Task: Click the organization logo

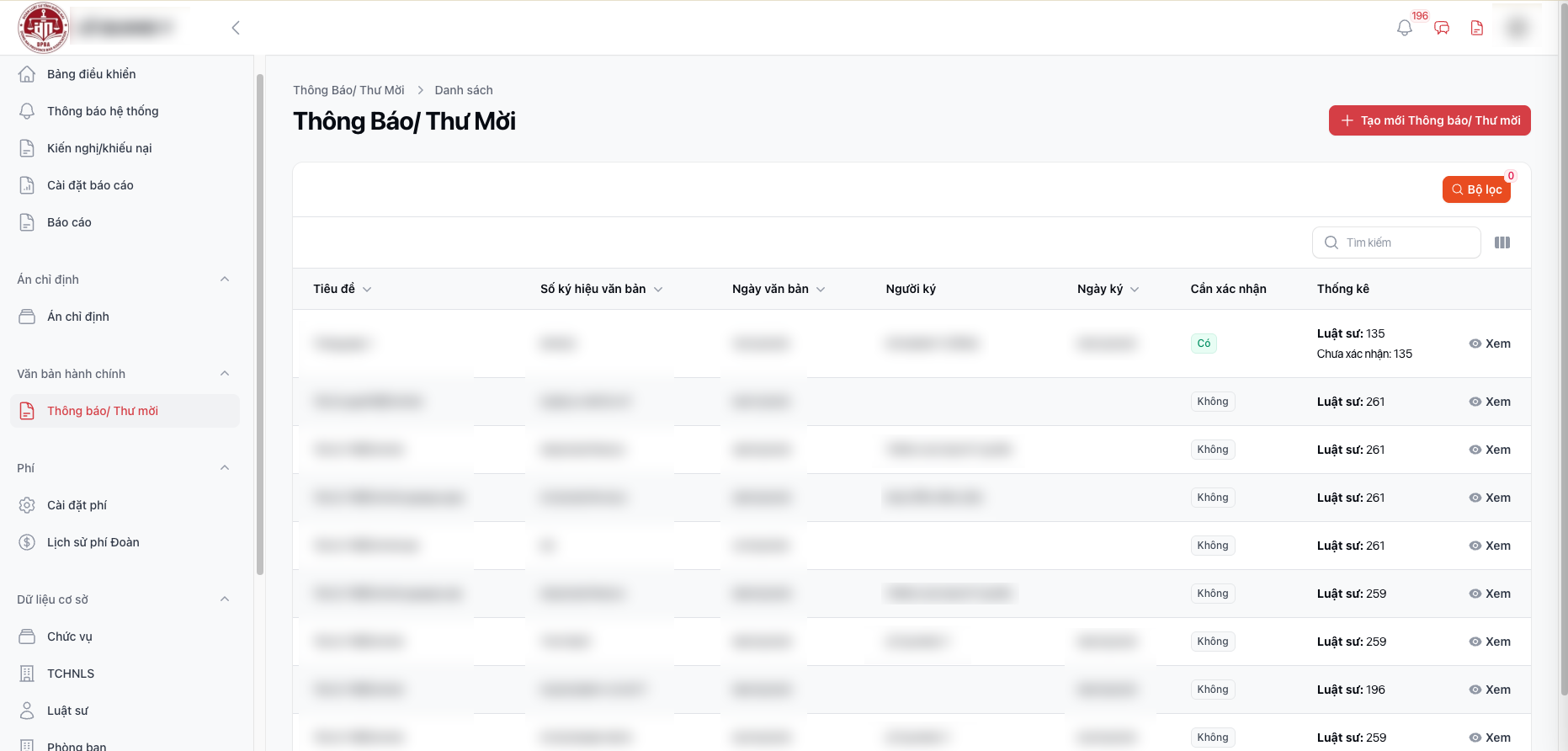Action: point(43,28)
